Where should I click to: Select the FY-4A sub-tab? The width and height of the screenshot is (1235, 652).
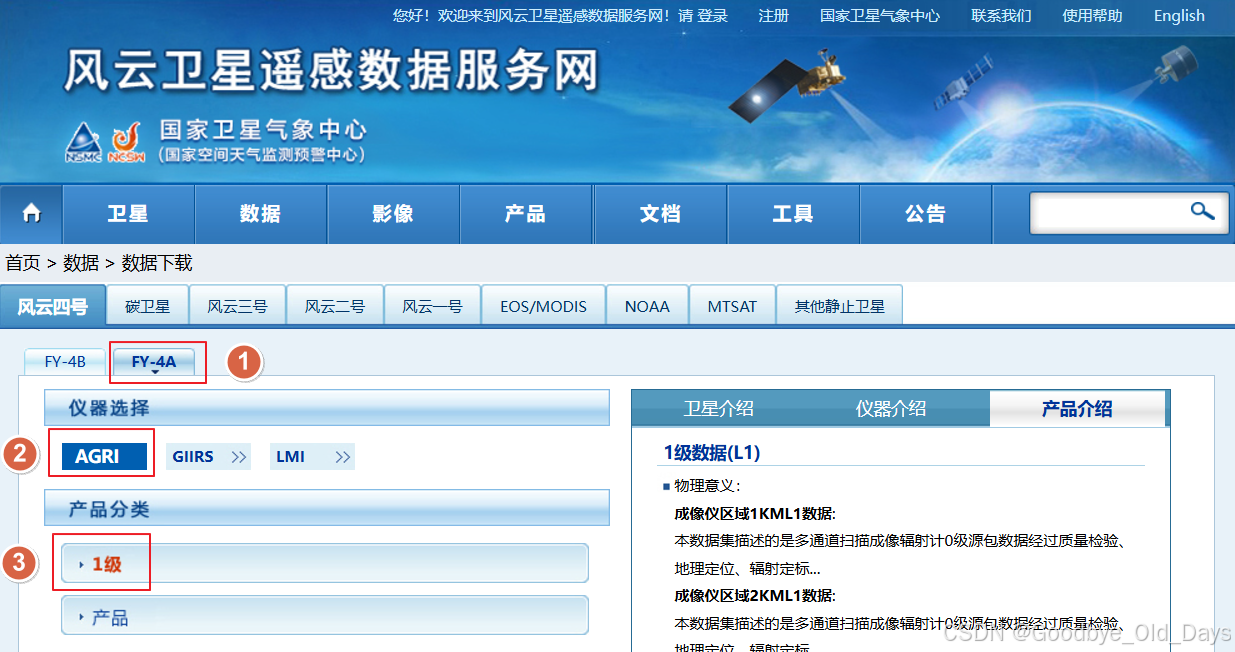pyautogui.click(x=154, y=362)
